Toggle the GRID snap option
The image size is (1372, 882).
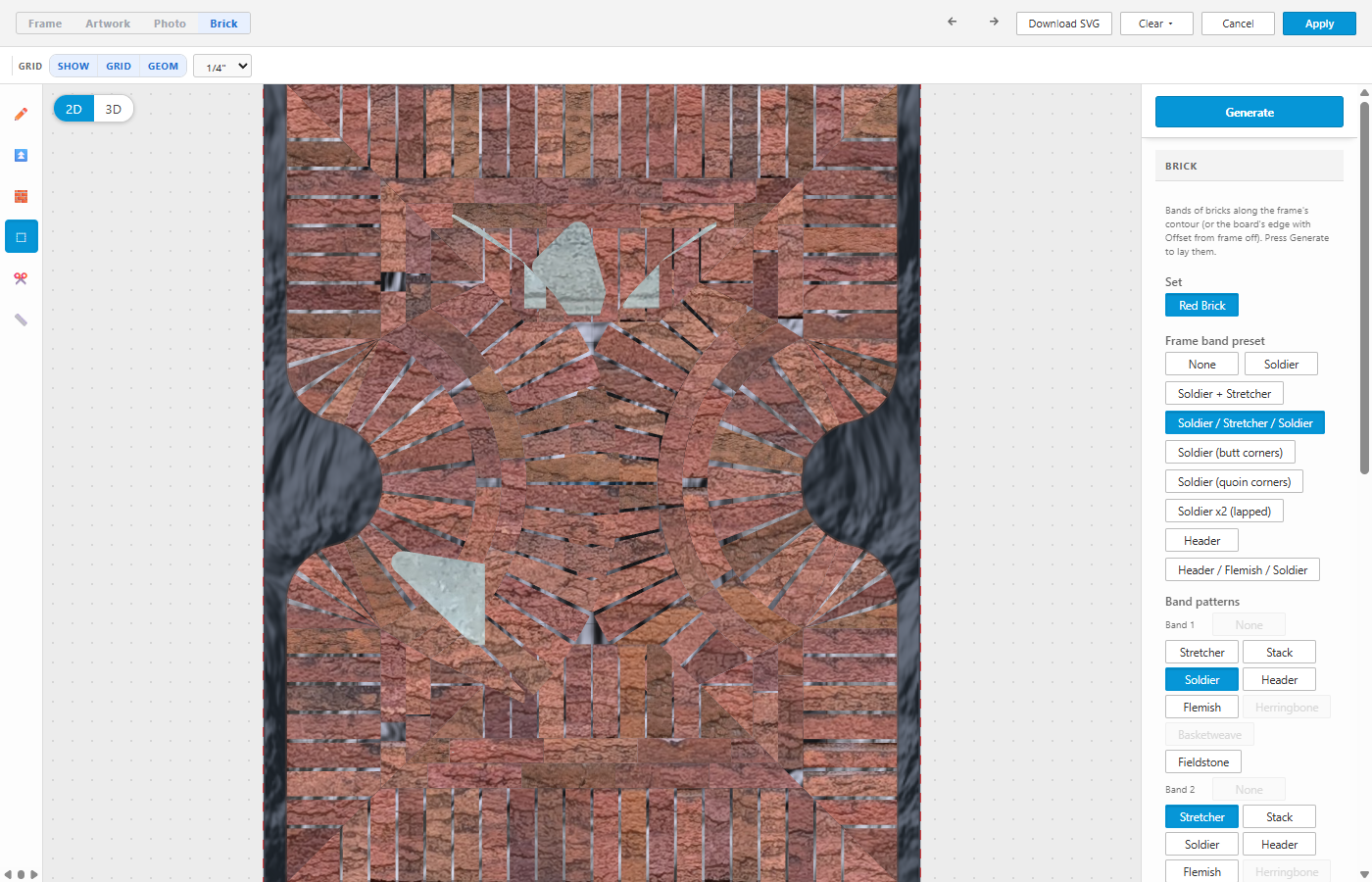point(119,66)
